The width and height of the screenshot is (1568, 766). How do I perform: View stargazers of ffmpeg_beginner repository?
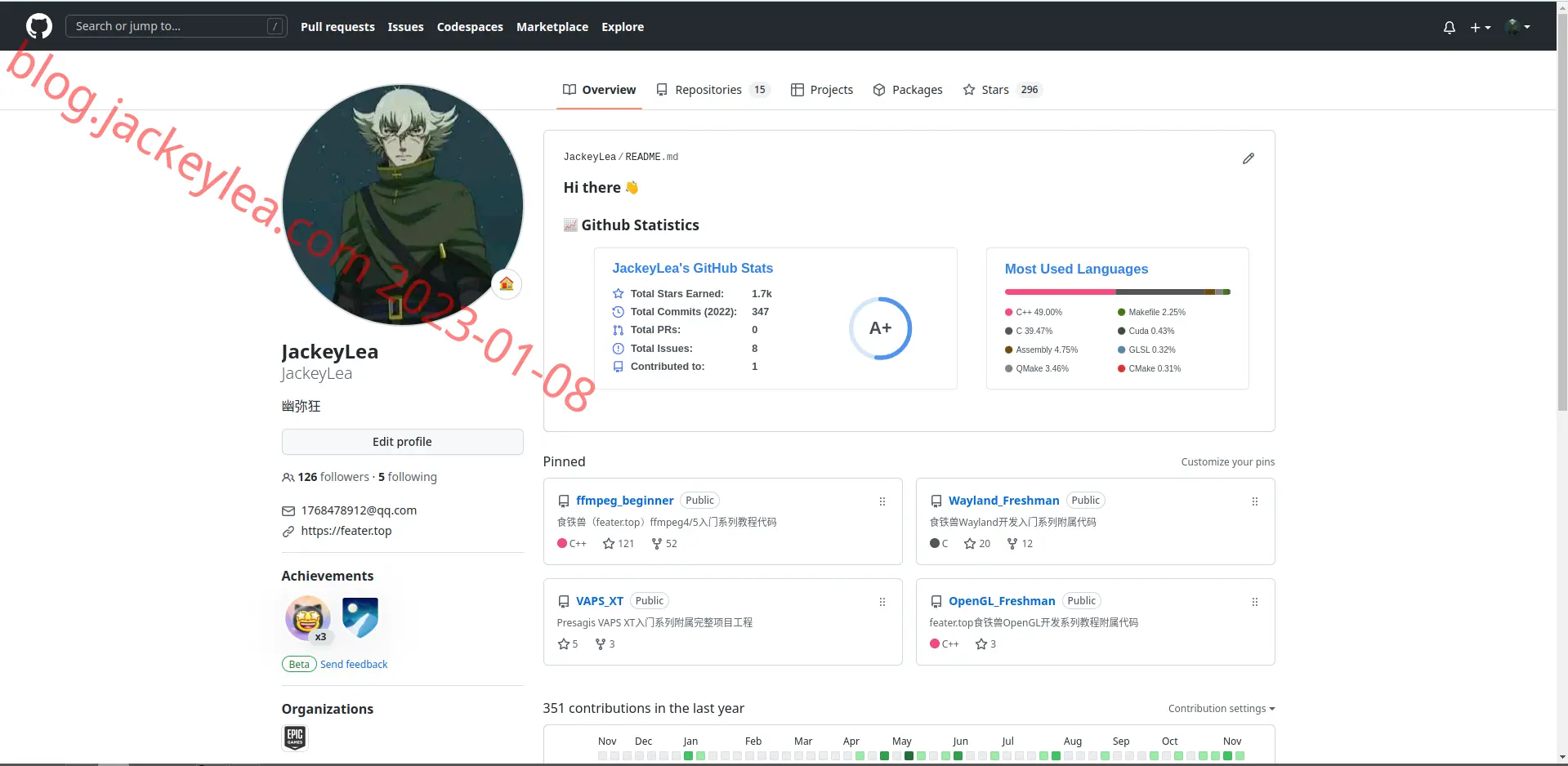(x=619, y=544)
